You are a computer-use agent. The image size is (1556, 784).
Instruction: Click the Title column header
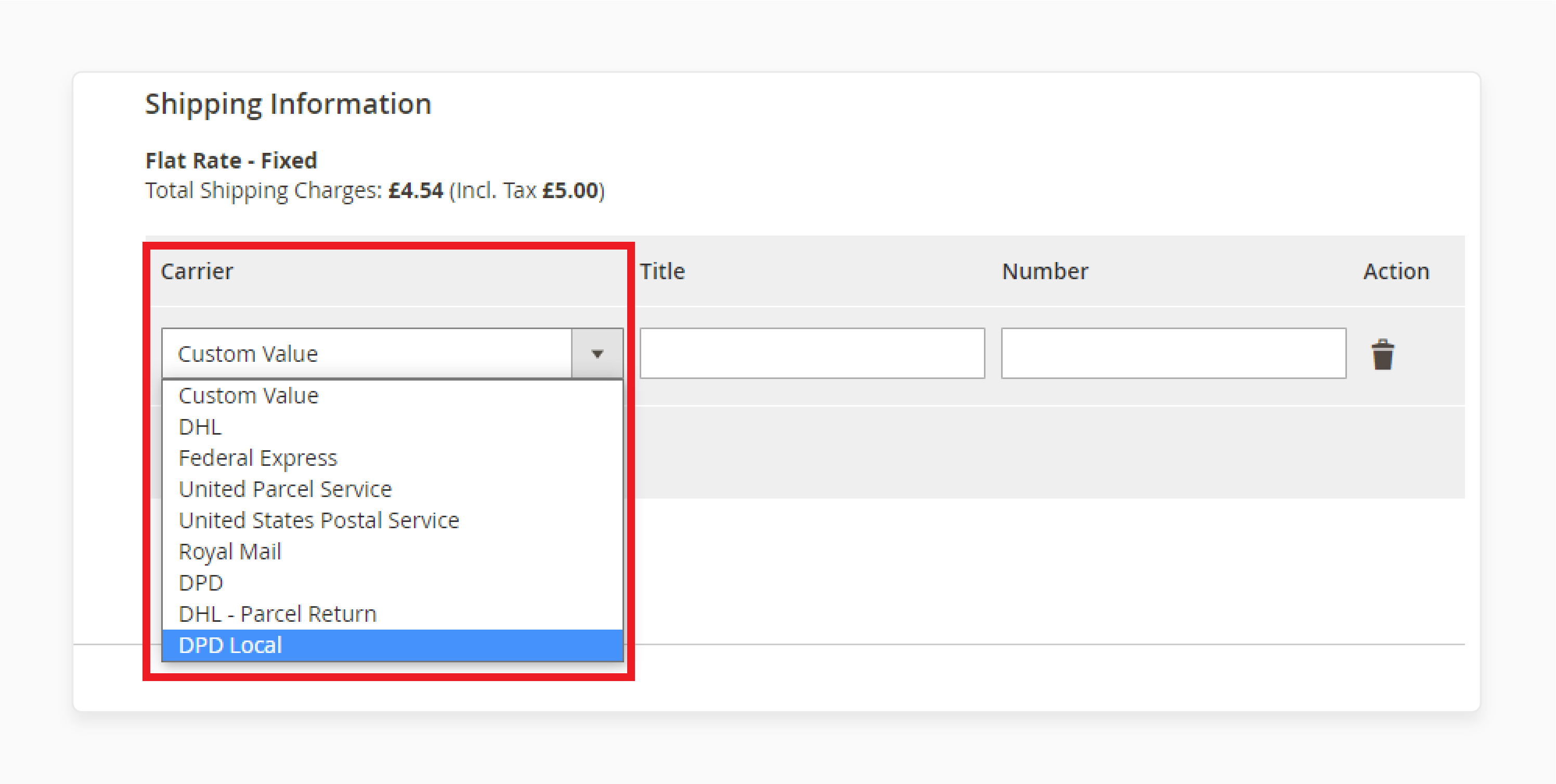tap(662, 271)
